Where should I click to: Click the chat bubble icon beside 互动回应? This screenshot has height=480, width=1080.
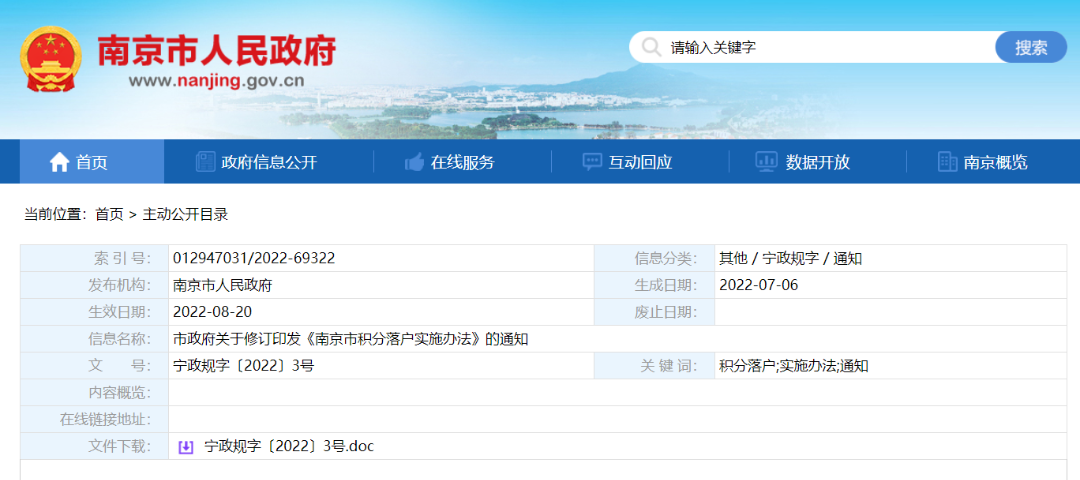coord(592,162)
